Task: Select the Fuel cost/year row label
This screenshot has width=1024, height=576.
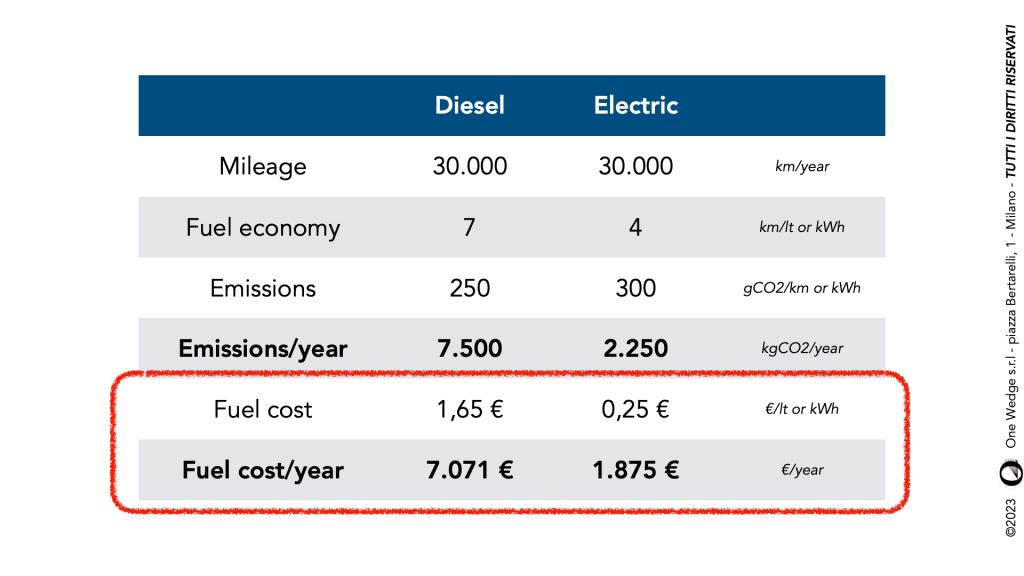Action: [x=263, y=470]
